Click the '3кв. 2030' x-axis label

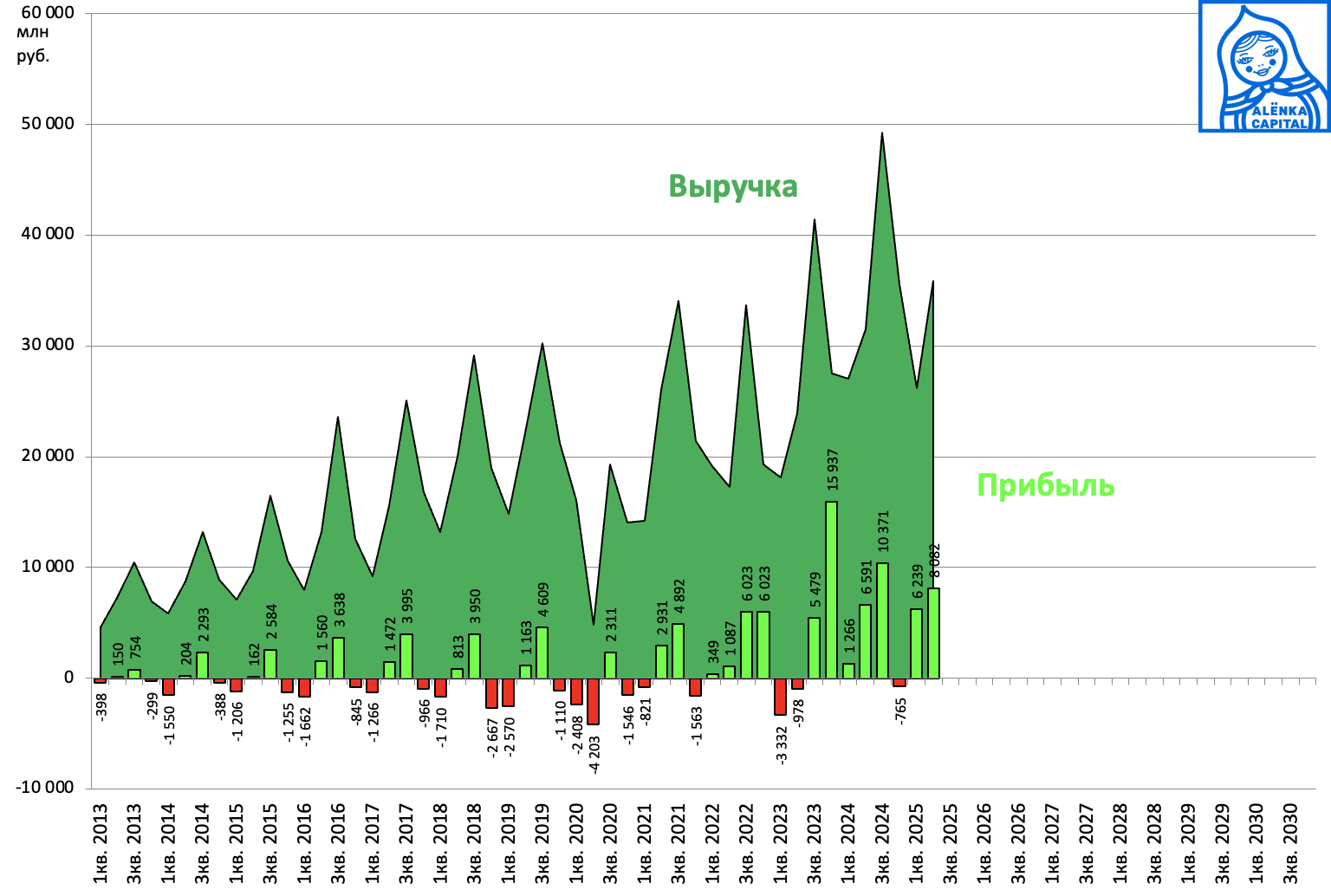click(x=1290, y=843)
